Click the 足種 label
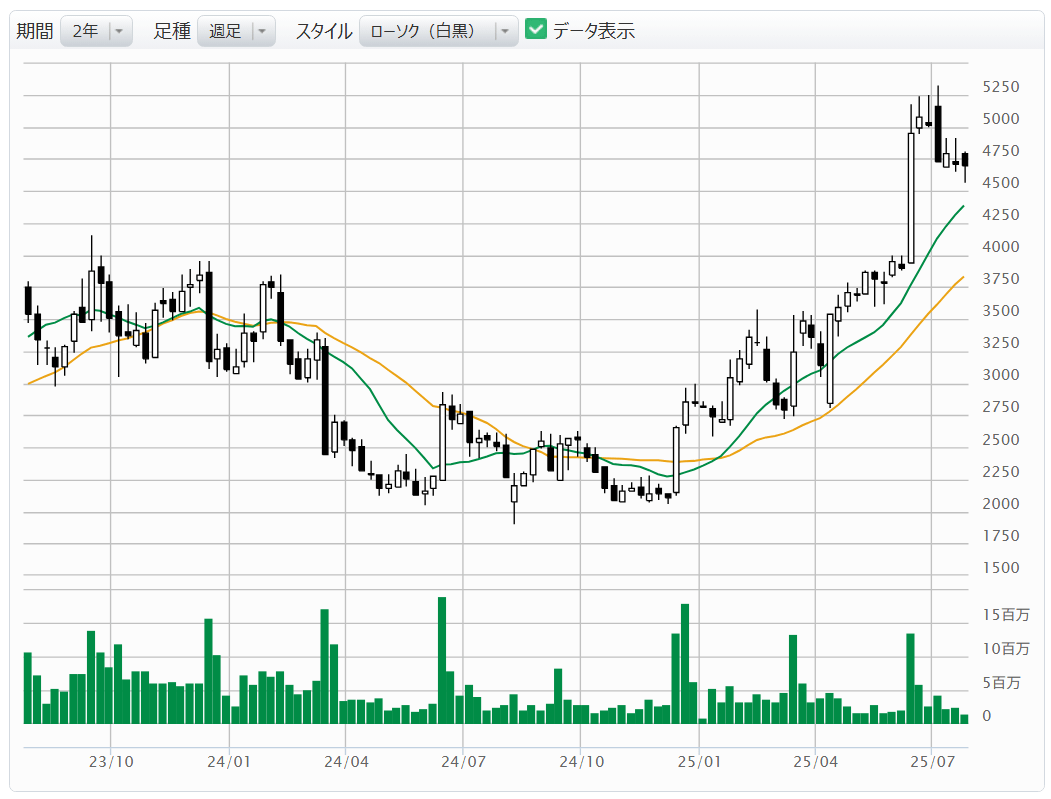The height and width of the screenshot is (799, 1051). [172, 31]
